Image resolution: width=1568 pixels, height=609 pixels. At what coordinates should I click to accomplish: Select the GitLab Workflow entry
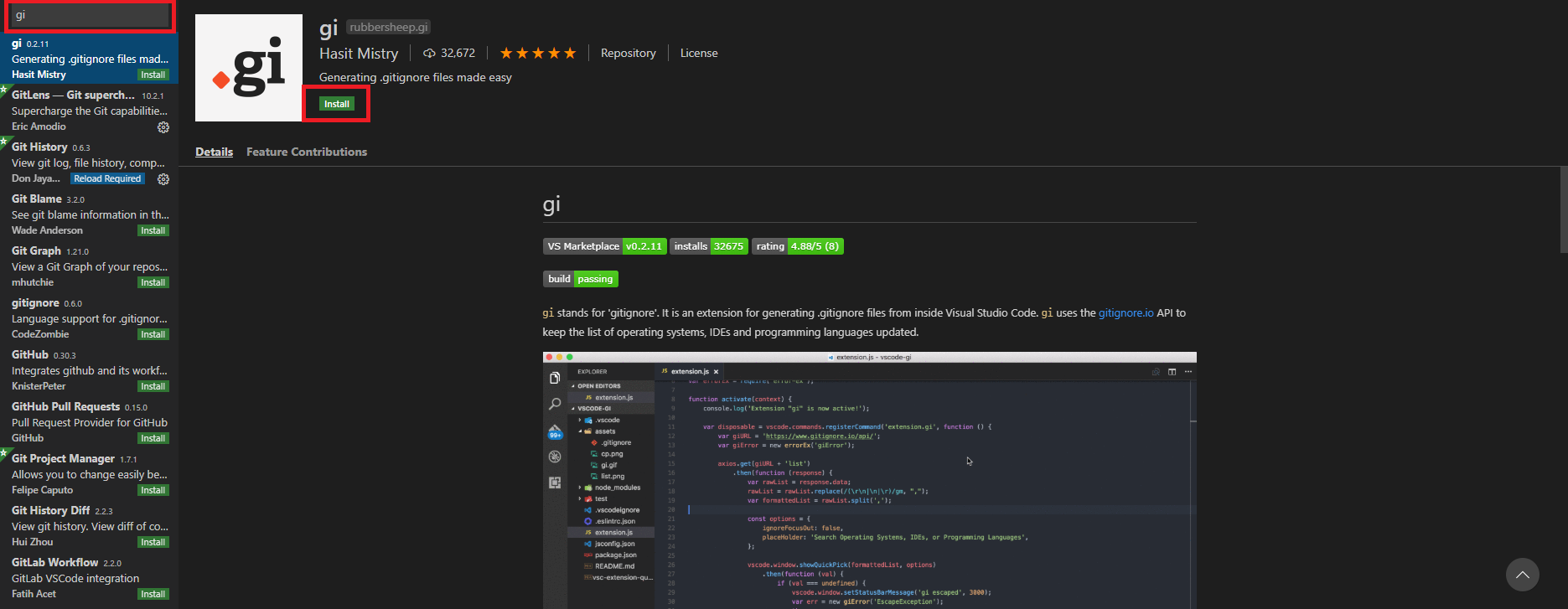click(x=89, y=578)
